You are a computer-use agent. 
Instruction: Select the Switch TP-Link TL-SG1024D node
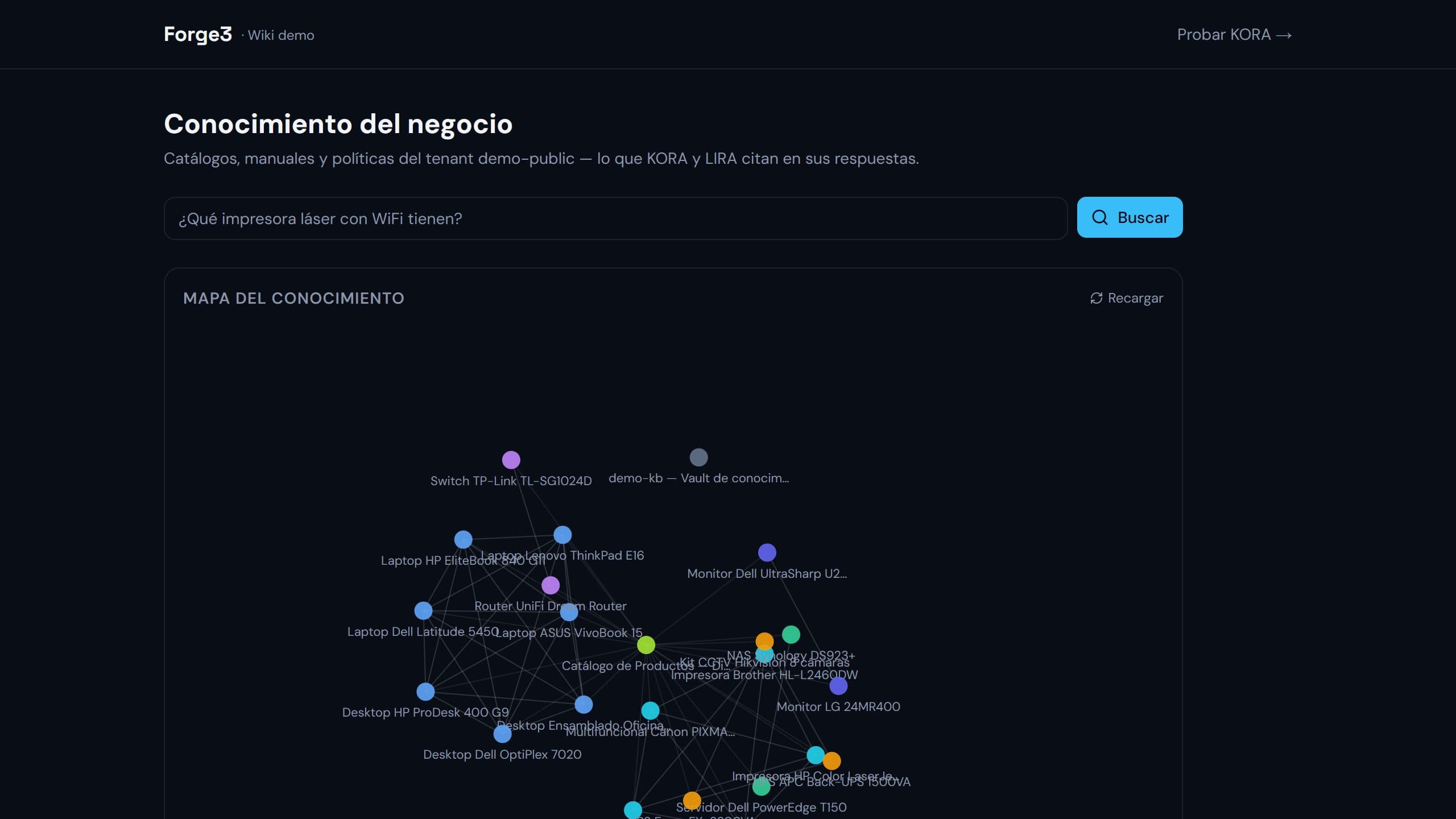[511, 460]
